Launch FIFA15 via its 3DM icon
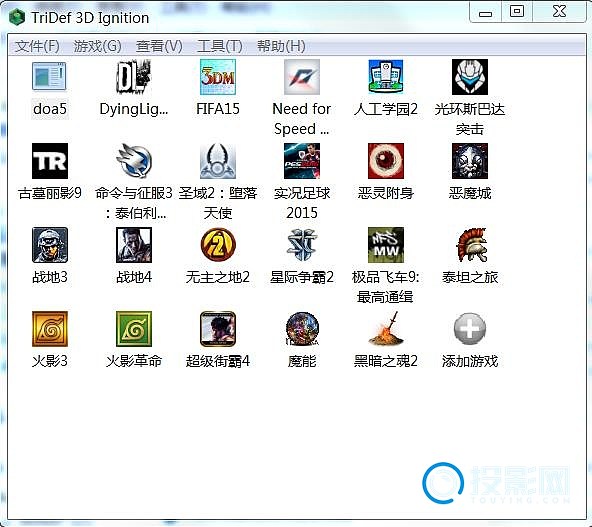This screenshot has width=592, height=527. coord(218,77)
